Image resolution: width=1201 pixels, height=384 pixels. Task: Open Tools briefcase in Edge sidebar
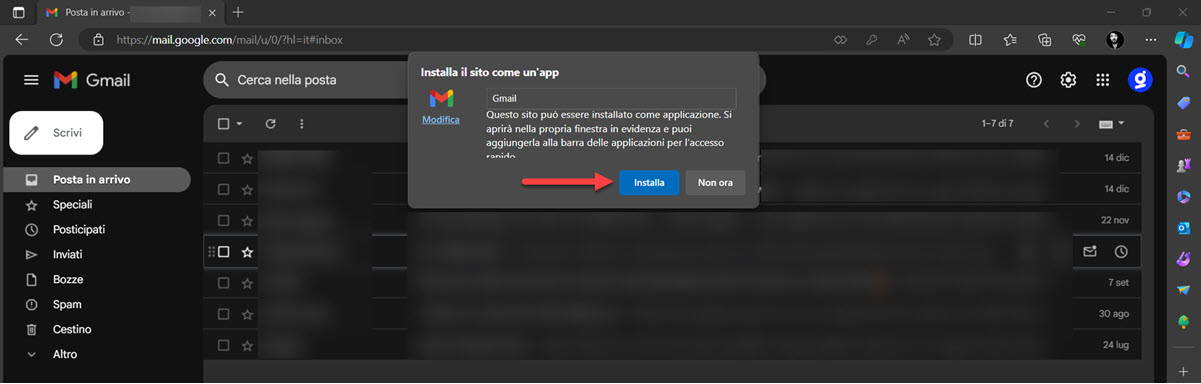click(x=1184, y=134)
